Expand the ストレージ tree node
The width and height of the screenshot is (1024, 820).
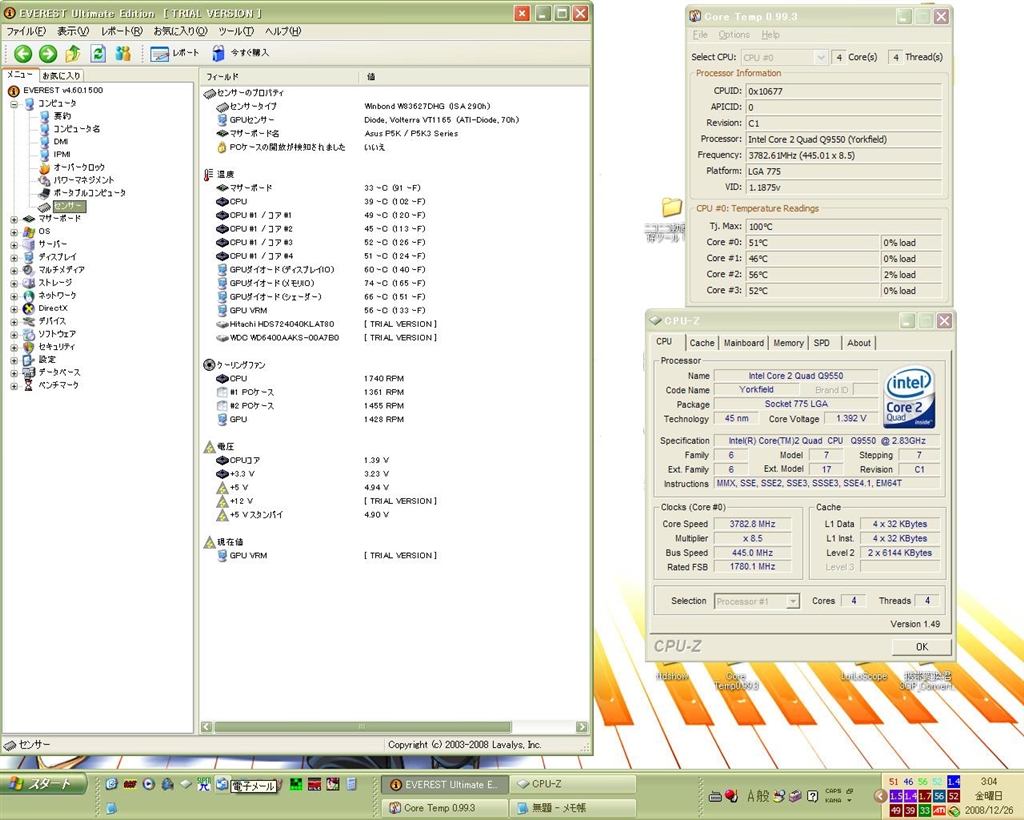(14, 283)
